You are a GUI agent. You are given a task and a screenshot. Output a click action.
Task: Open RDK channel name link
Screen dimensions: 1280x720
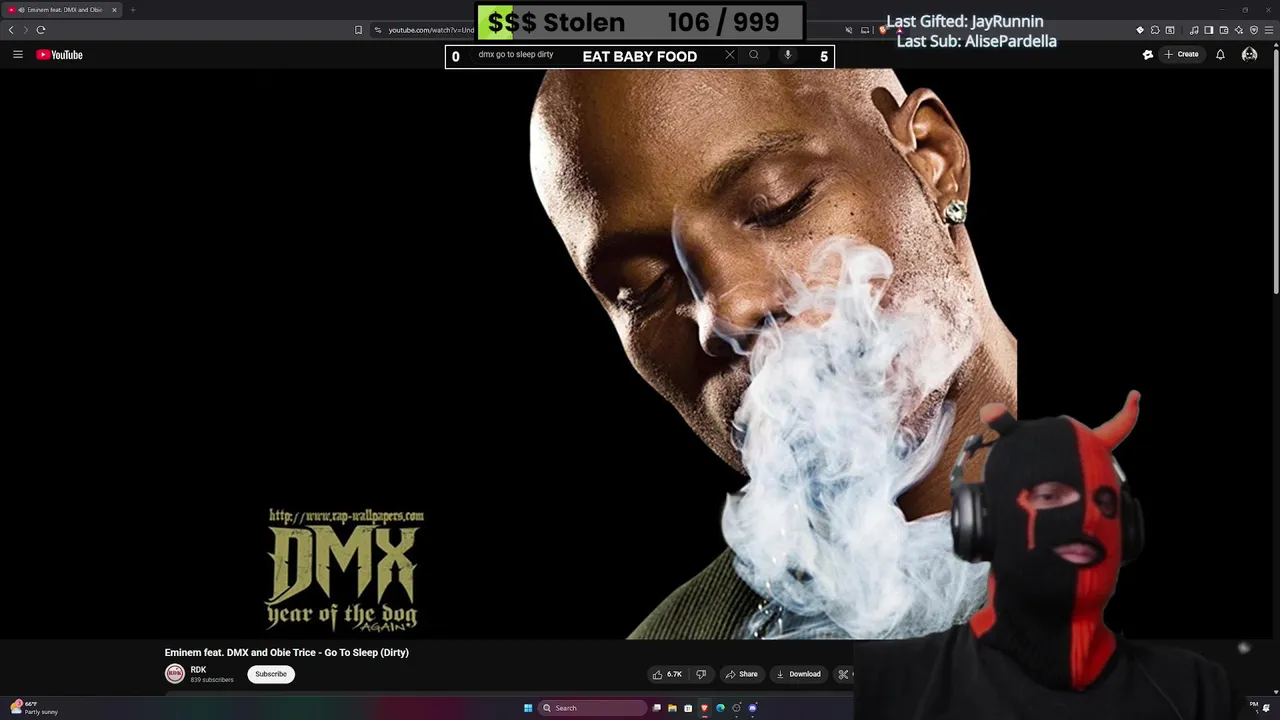(x=198, y=670)
